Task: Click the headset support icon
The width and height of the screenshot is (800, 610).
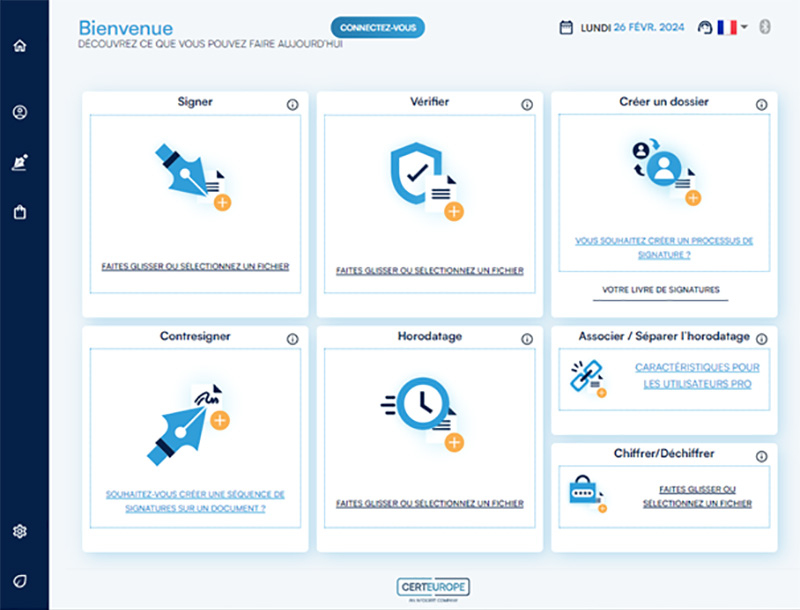Action: [704, 28]
